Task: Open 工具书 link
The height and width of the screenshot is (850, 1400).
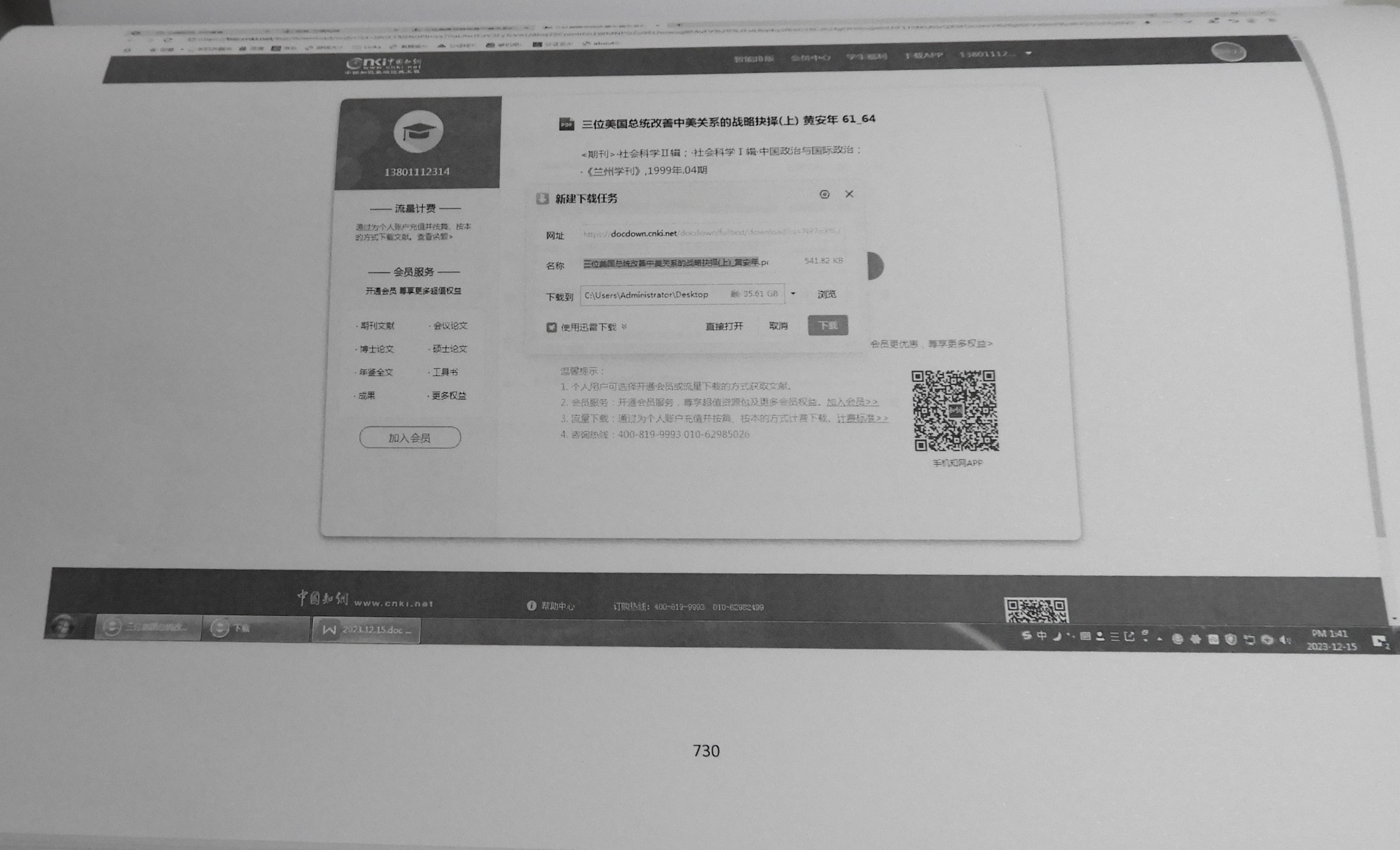Action: 444,372
